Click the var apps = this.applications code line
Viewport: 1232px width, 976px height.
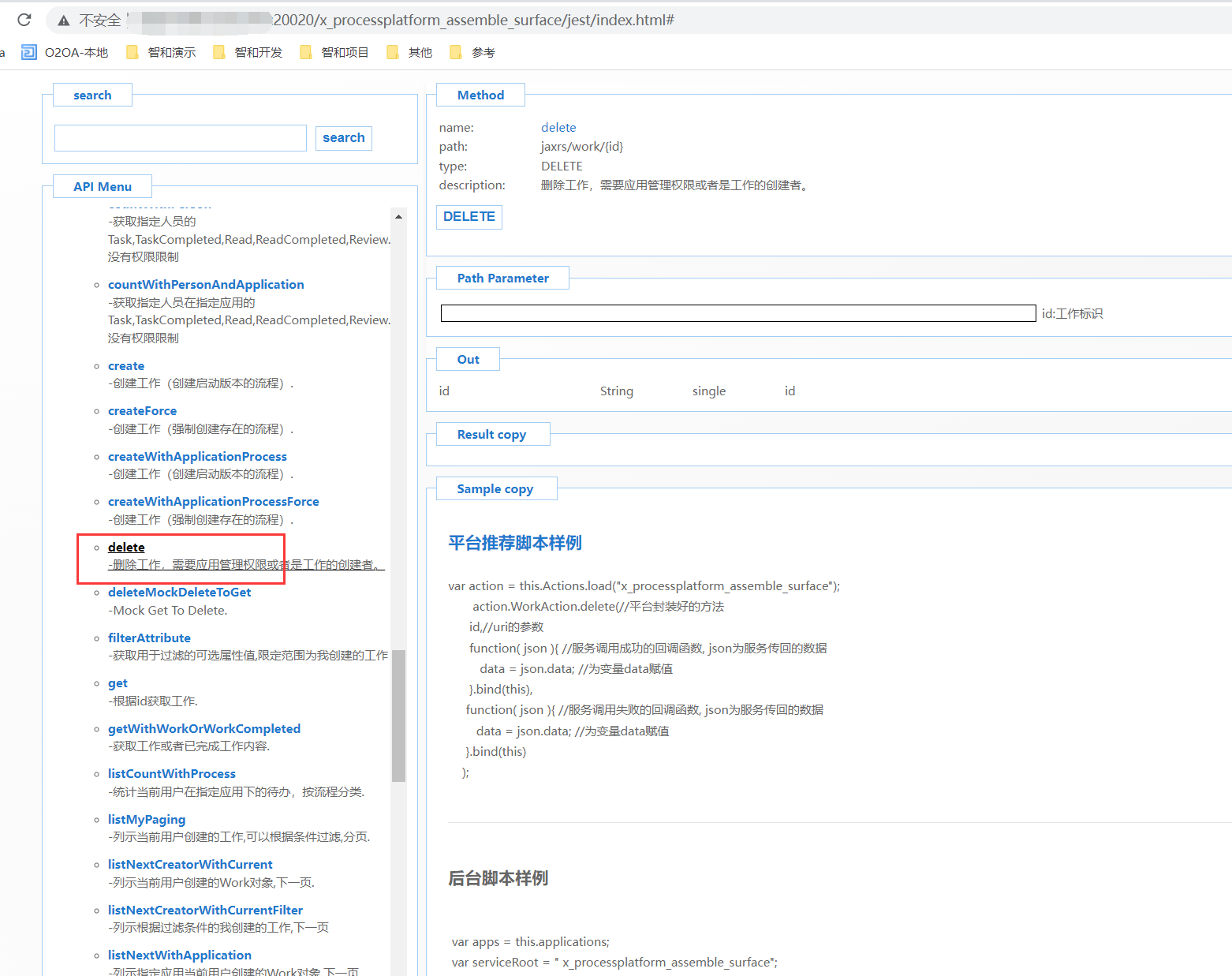coord(531,941)
